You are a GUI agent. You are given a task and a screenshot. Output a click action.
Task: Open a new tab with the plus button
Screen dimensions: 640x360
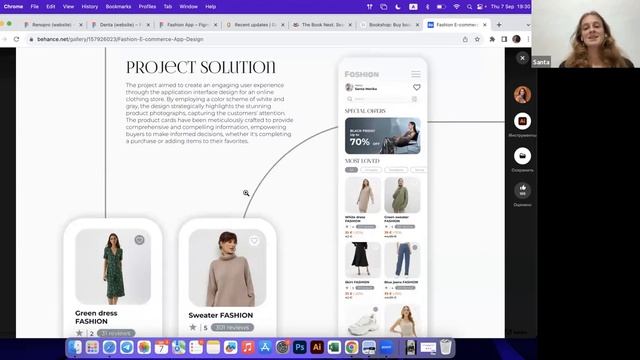point(499,25)
